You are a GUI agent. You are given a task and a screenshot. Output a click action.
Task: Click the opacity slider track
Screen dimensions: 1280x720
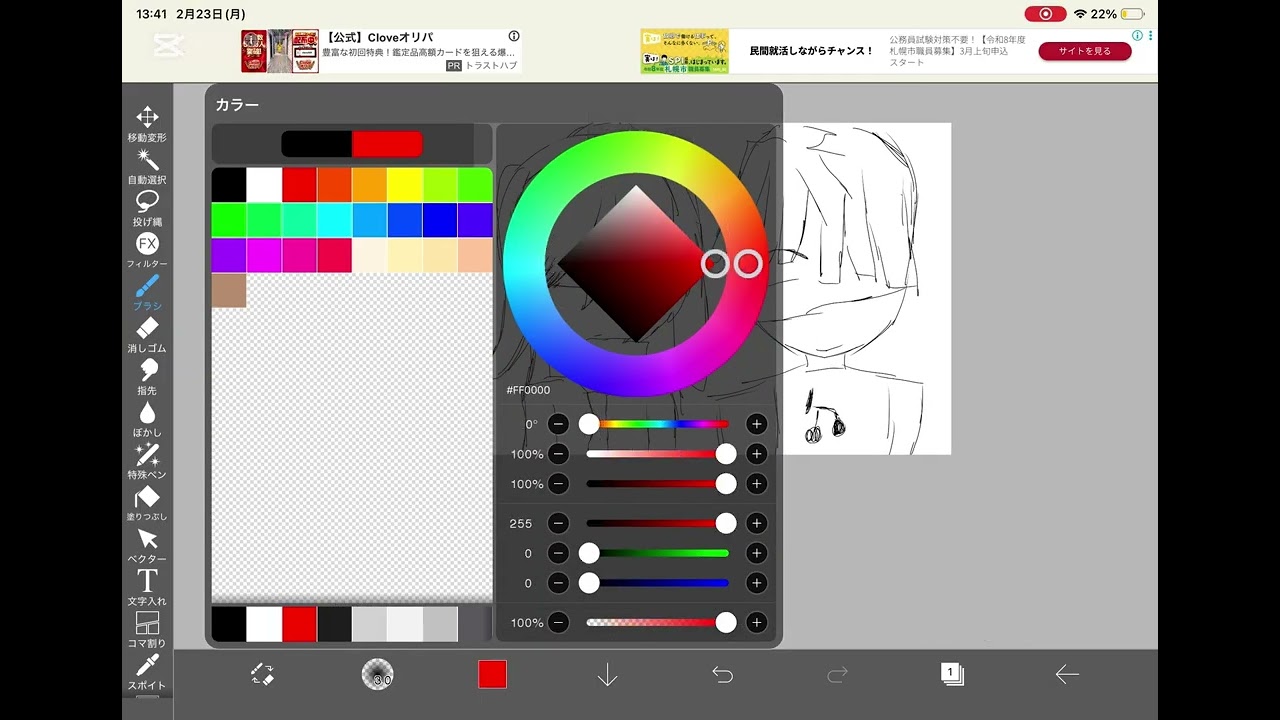657,623
